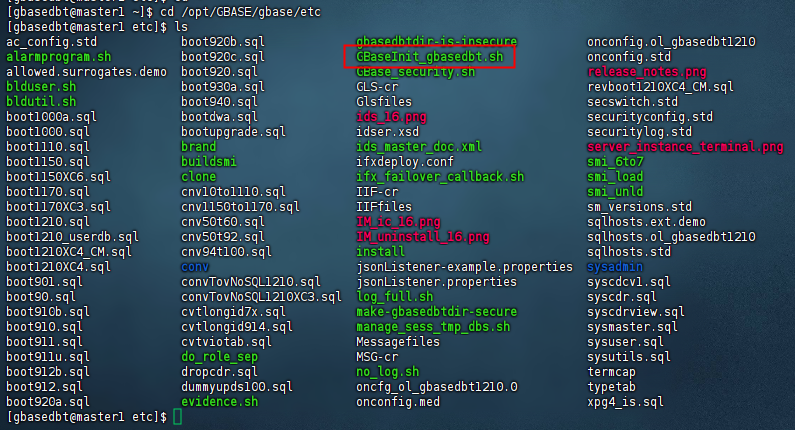The height and width of the screenshot is (430, 795).
Task: Select boot1210_userdb.sql entry
Action: click(72, 237)
